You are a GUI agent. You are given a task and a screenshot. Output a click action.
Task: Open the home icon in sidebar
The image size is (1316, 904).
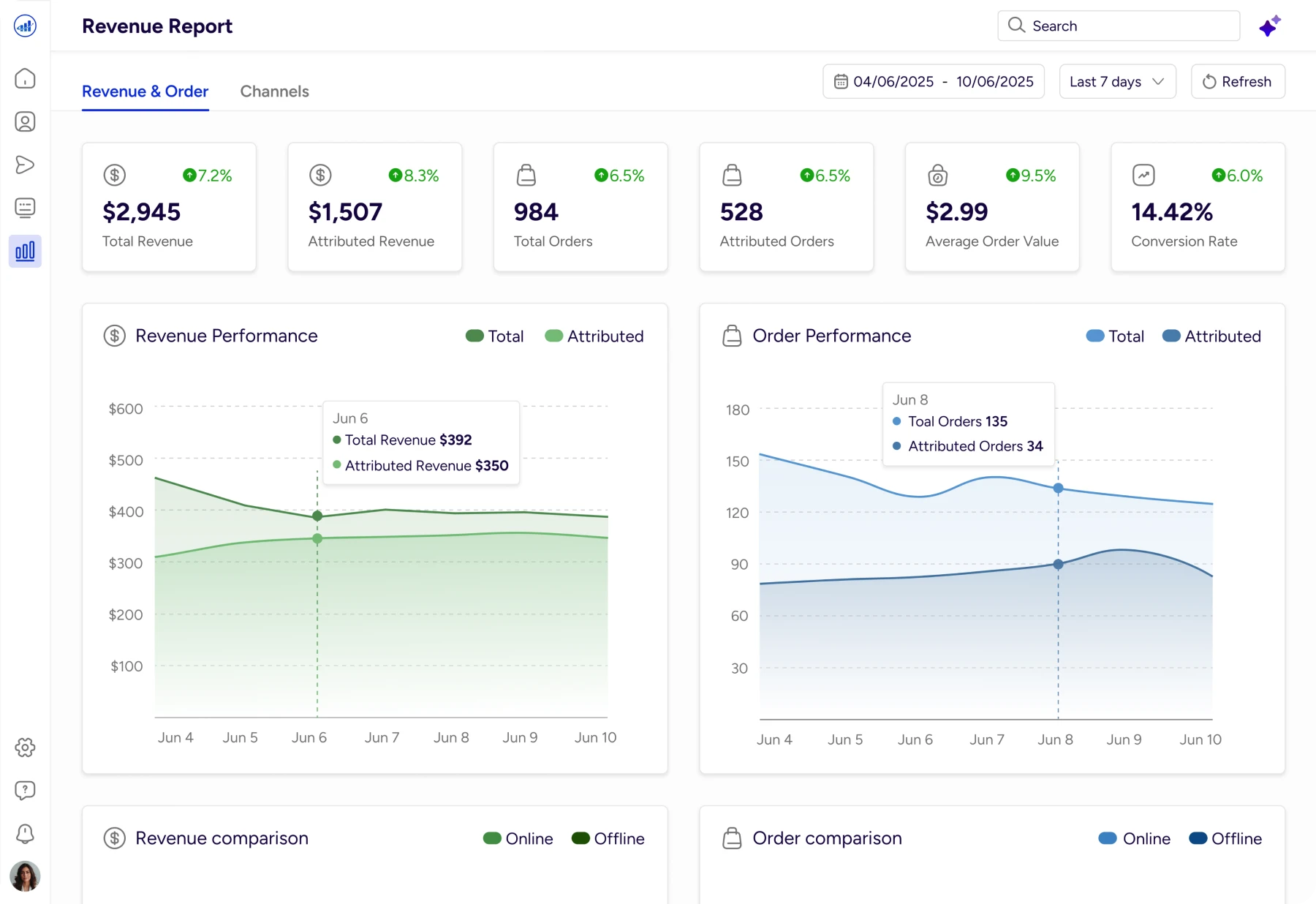[x=25, y=78]
